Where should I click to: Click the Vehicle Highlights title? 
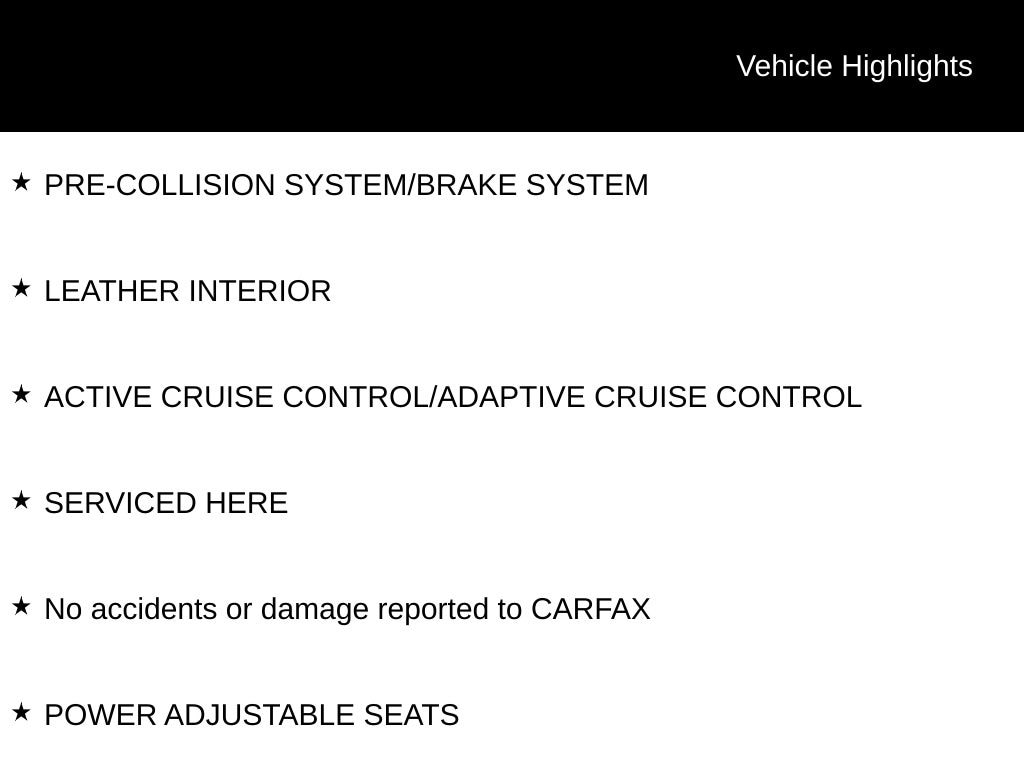[x=854, y=67]
